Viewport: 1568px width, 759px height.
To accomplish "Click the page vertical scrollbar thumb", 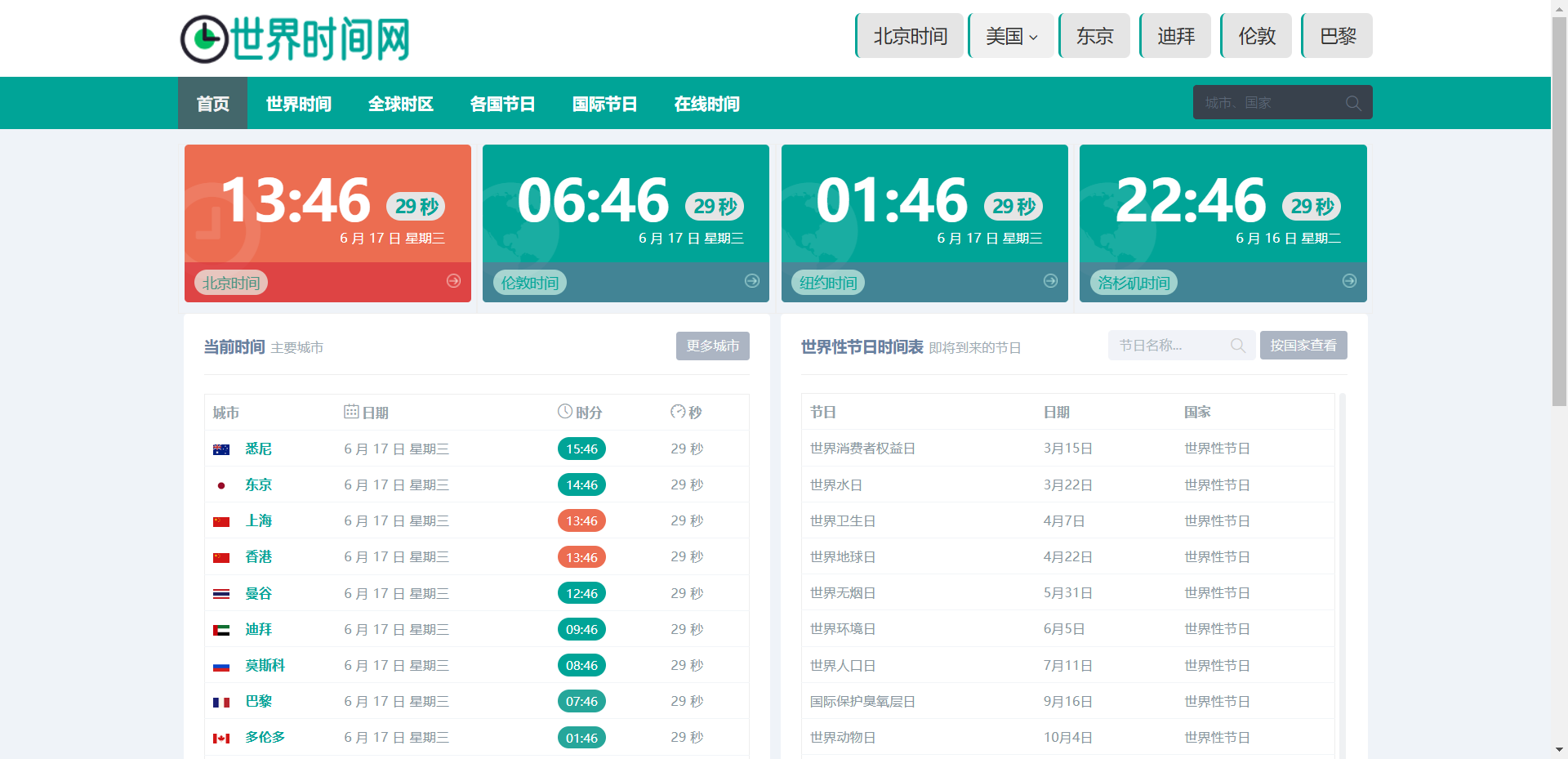I will [1559, 211].
